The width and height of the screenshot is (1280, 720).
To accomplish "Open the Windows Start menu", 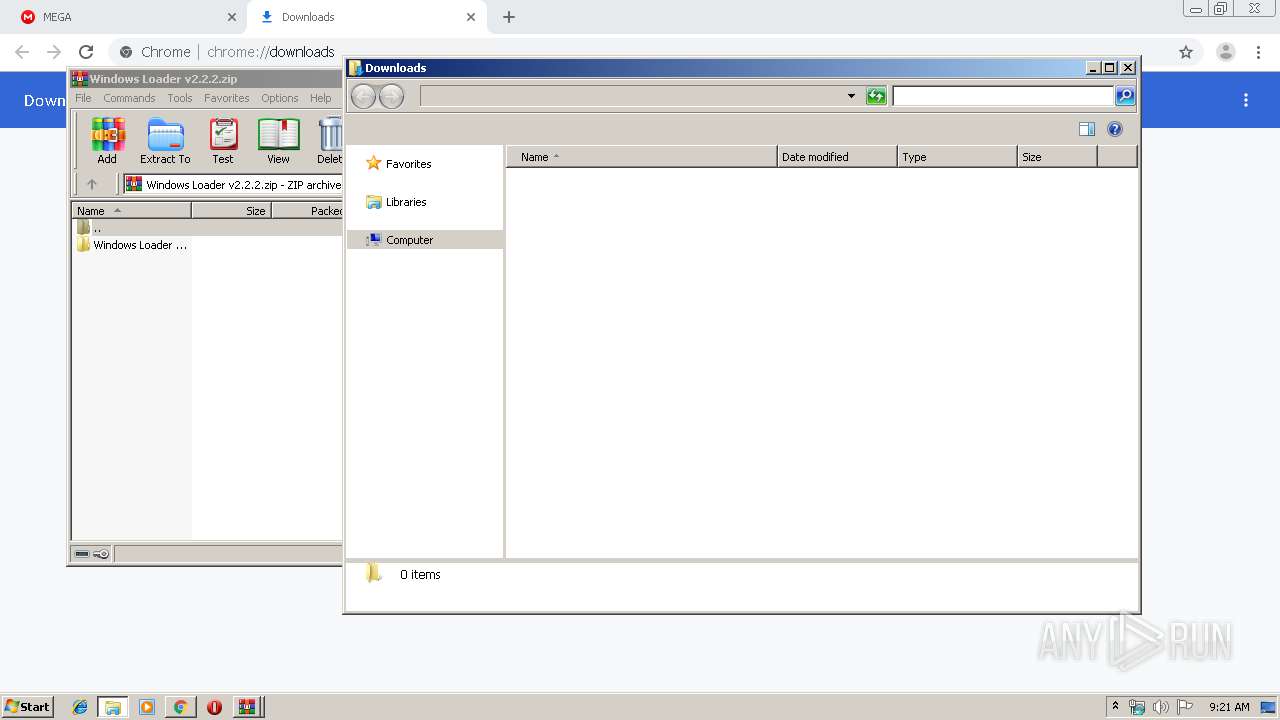I will 28,706.
